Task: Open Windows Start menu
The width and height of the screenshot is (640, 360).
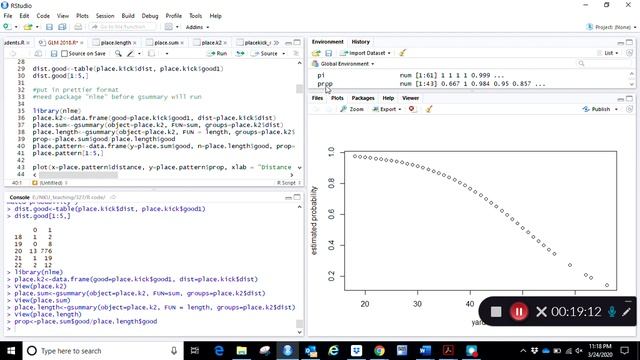Action: tap(11, 351)
